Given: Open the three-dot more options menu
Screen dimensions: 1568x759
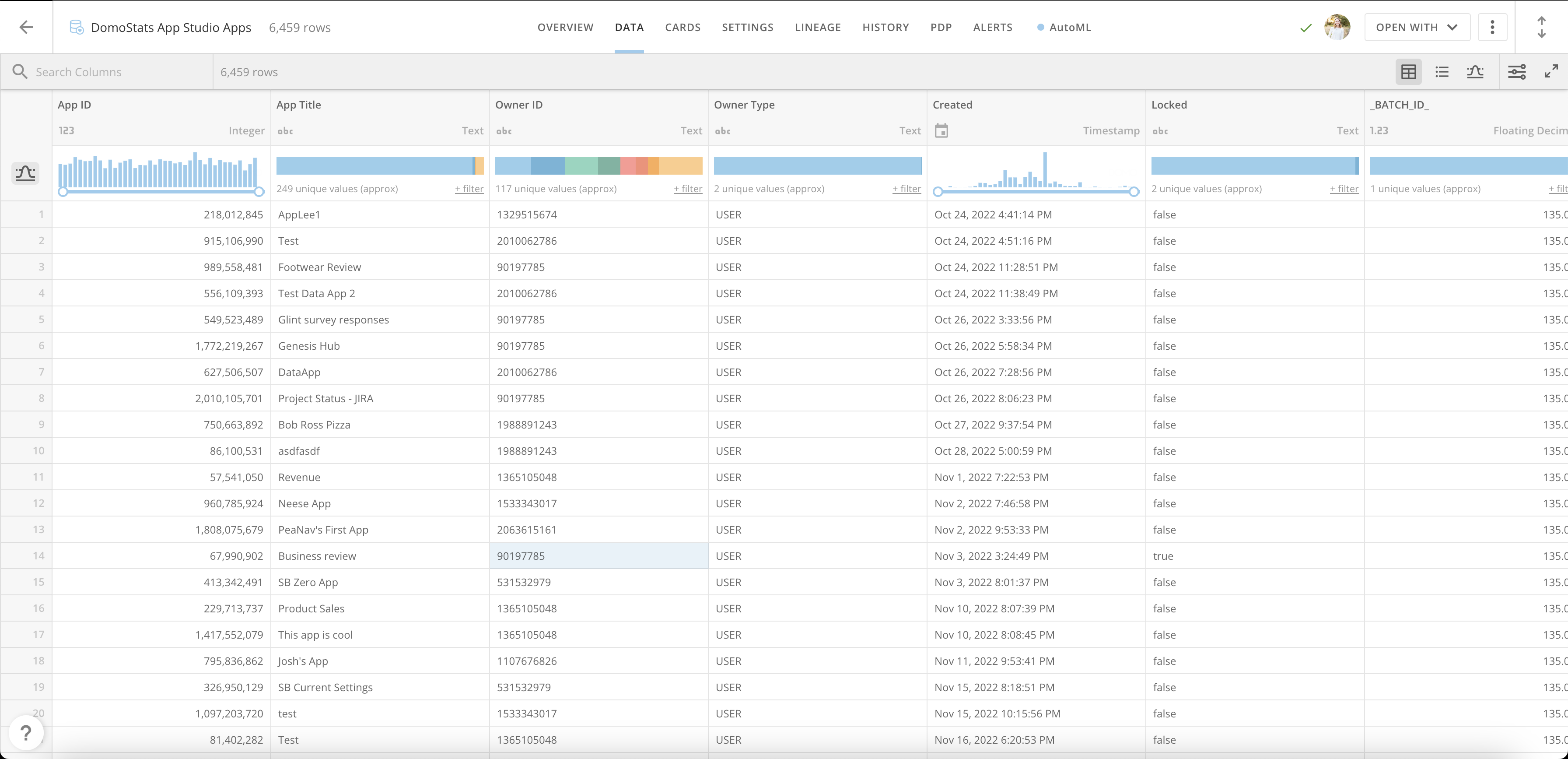Looking at the screenshot, I should click(x=1492, y=28).
